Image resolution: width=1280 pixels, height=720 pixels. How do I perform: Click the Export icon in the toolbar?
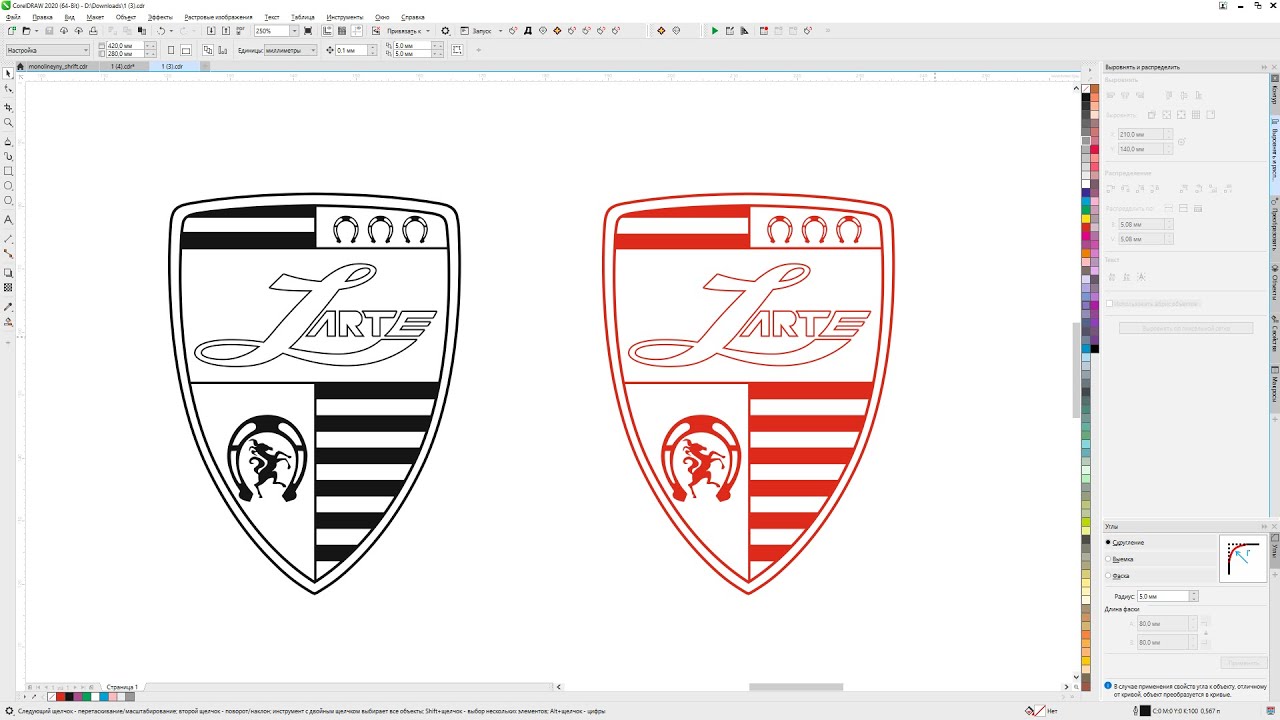coord(225,31)
